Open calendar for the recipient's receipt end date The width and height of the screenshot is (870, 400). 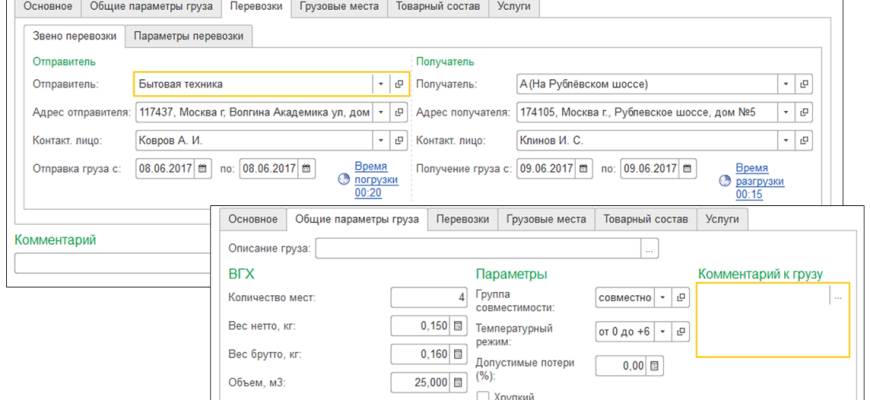(685, 168)
